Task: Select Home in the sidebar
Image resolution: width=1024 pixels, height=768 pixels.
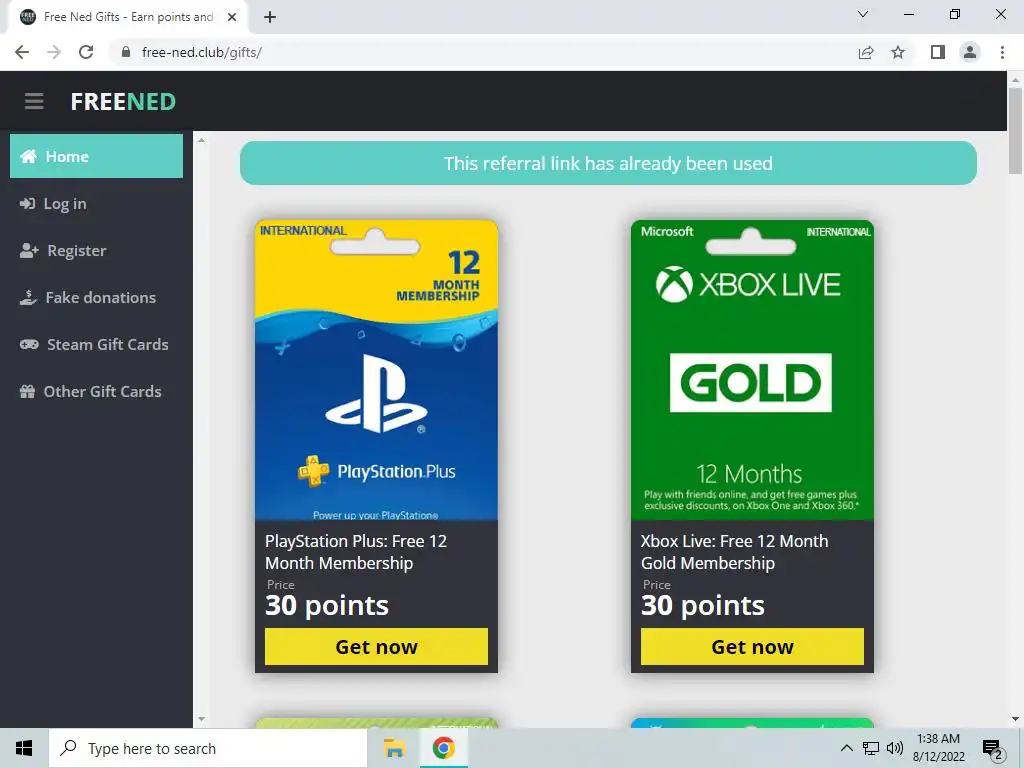Action: [x=97, y=156]
